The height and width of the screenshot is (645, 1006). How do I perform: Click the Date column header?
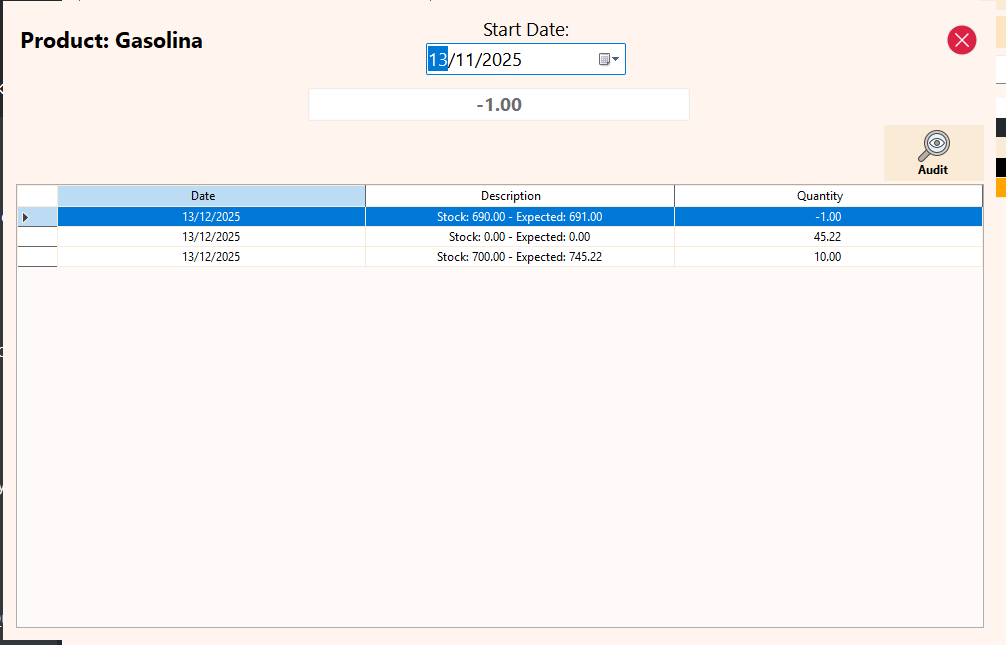tap(203, 195)
